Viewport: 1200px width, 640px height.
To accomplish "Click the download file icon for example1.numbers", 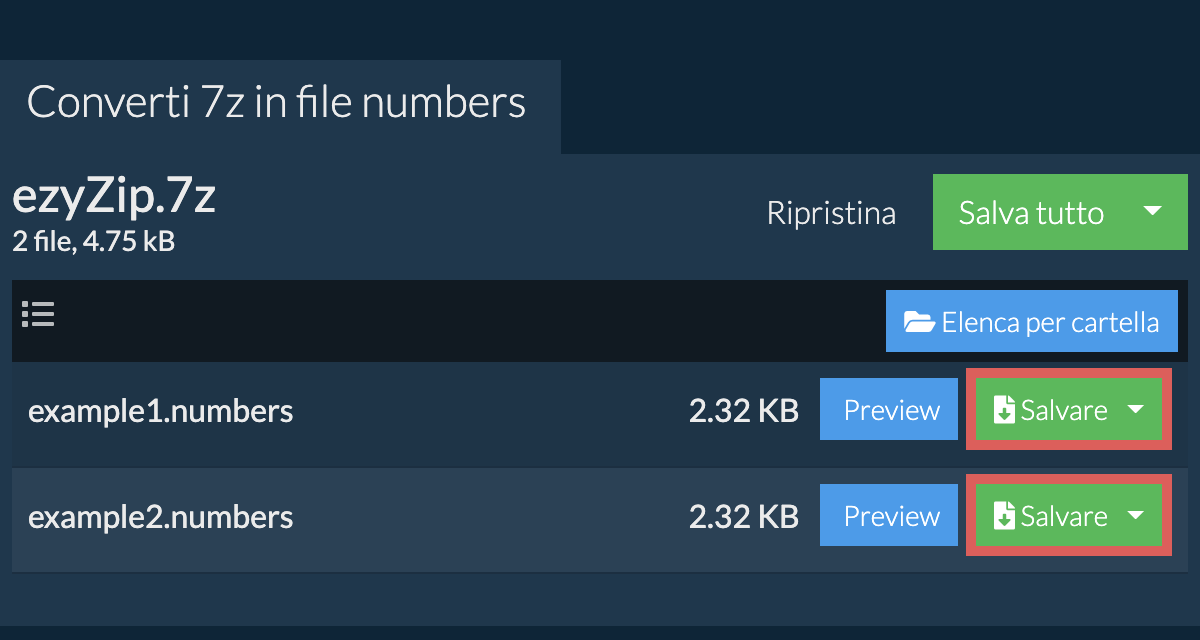I will 1003,410.
